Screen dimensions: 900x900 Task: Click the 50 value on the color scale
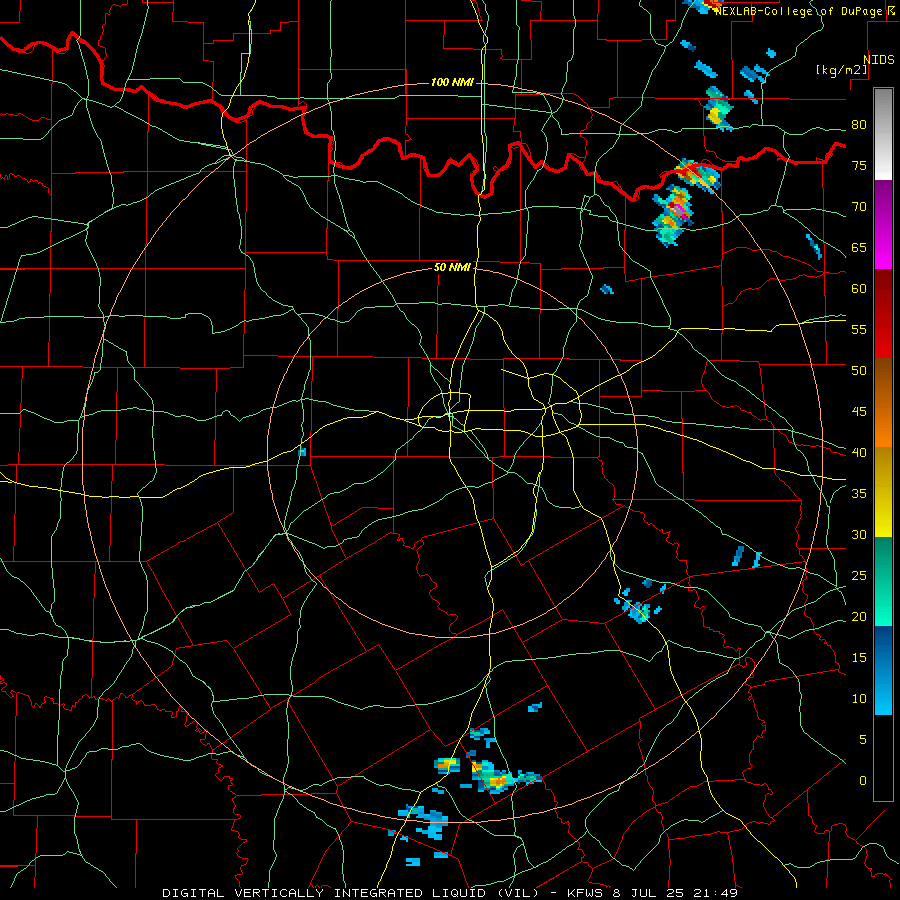pos(859,370)
